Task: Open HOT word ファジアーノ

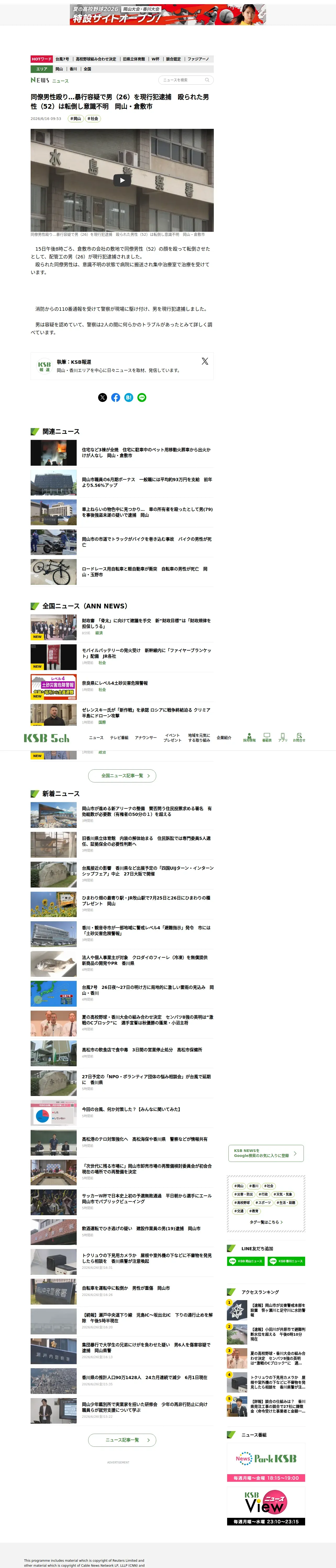Action: 198,59
